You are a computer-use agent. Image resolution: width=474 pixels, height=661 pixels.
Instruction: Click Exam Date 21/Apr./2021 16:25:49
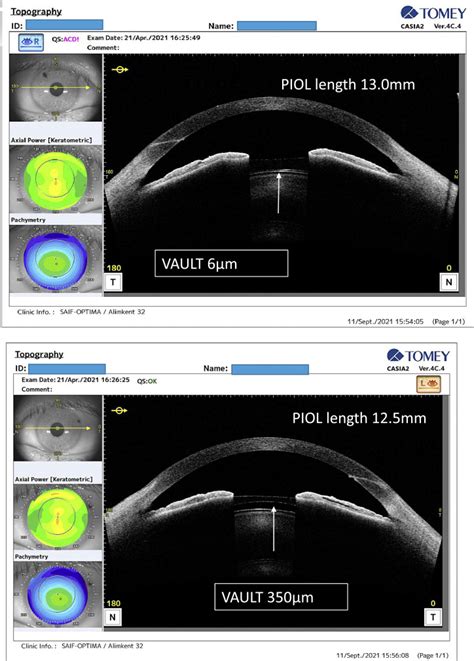(143, 38)
